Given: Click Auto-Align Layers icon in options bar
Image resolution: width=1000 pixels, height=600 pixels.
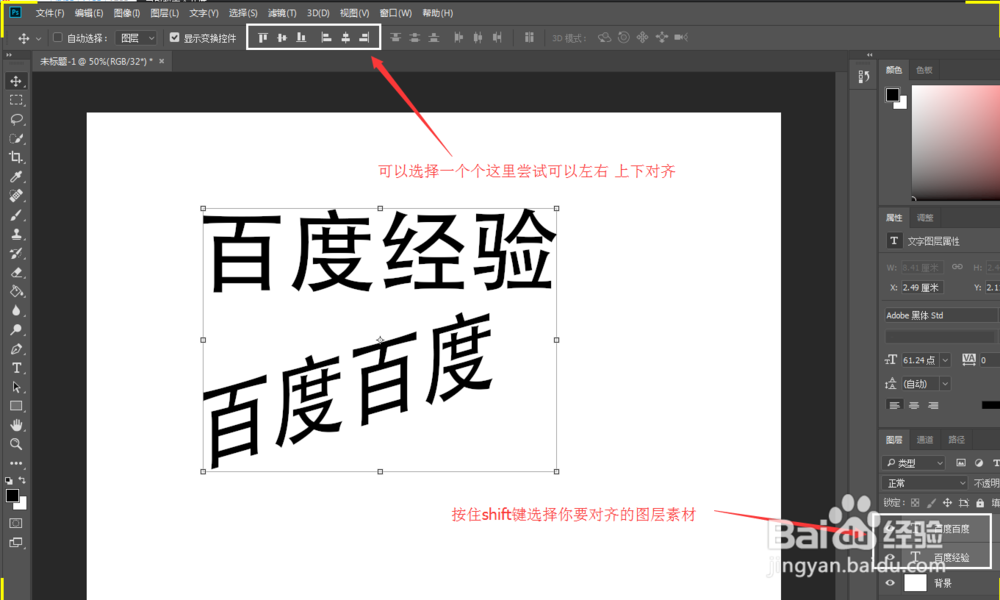Looking at the screenshot, I should [529, 38].
